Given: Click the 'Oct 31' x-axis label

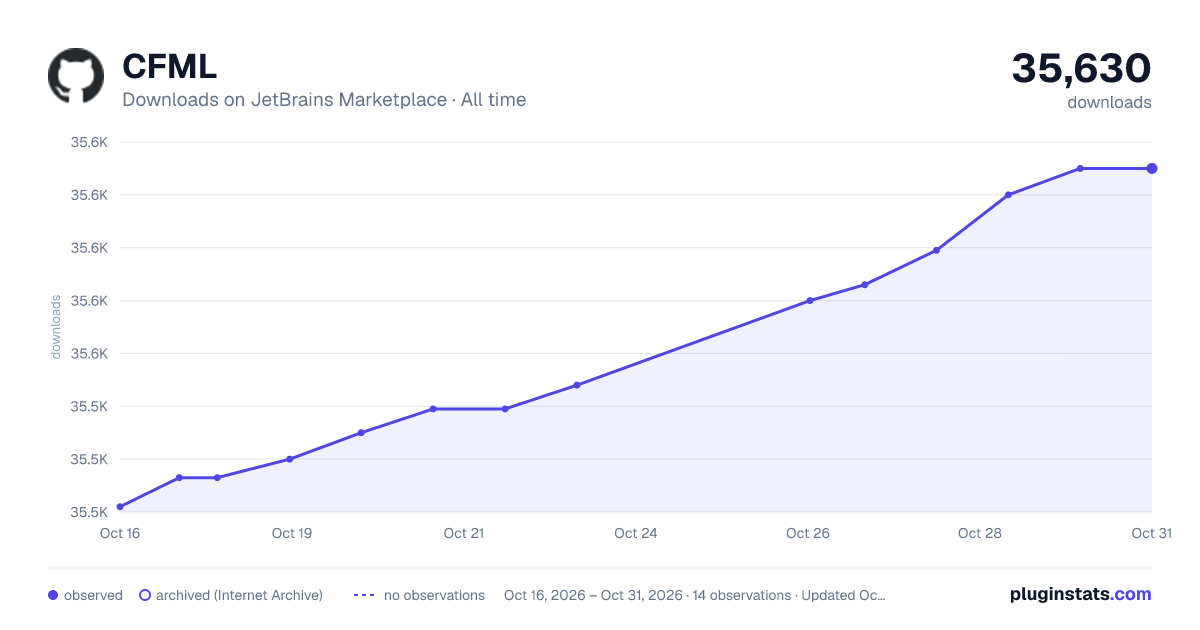Looking at the screenshot, I should point(1151,533).
